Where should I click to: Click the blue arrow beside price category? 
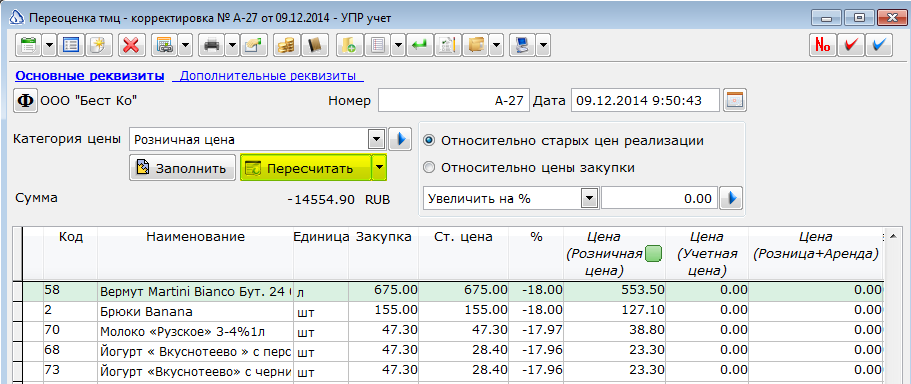(x=400, y=139)
